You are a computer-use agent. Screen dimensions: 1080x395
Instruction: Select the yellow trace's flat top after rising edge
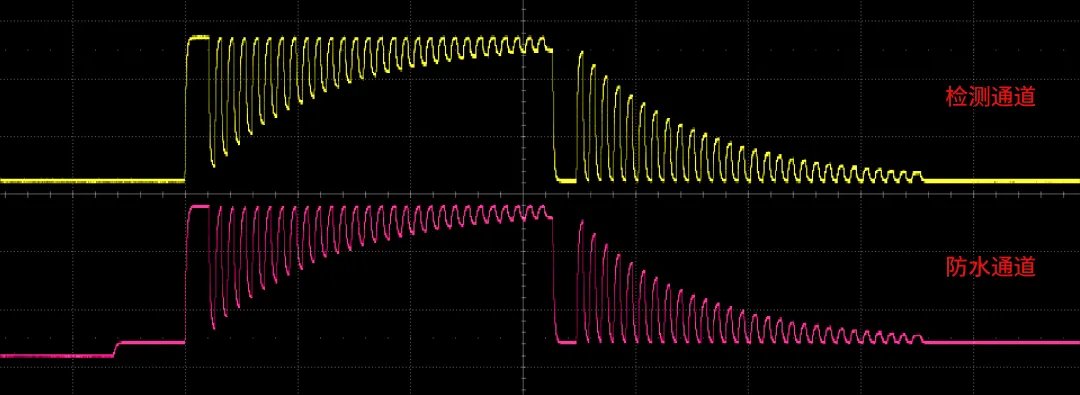click(x=198, y=39)
